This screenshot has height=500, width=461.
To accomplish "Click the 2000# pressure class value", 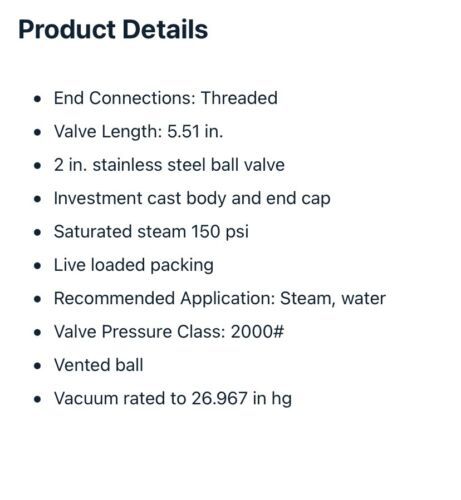I will (x=257, y=332).
